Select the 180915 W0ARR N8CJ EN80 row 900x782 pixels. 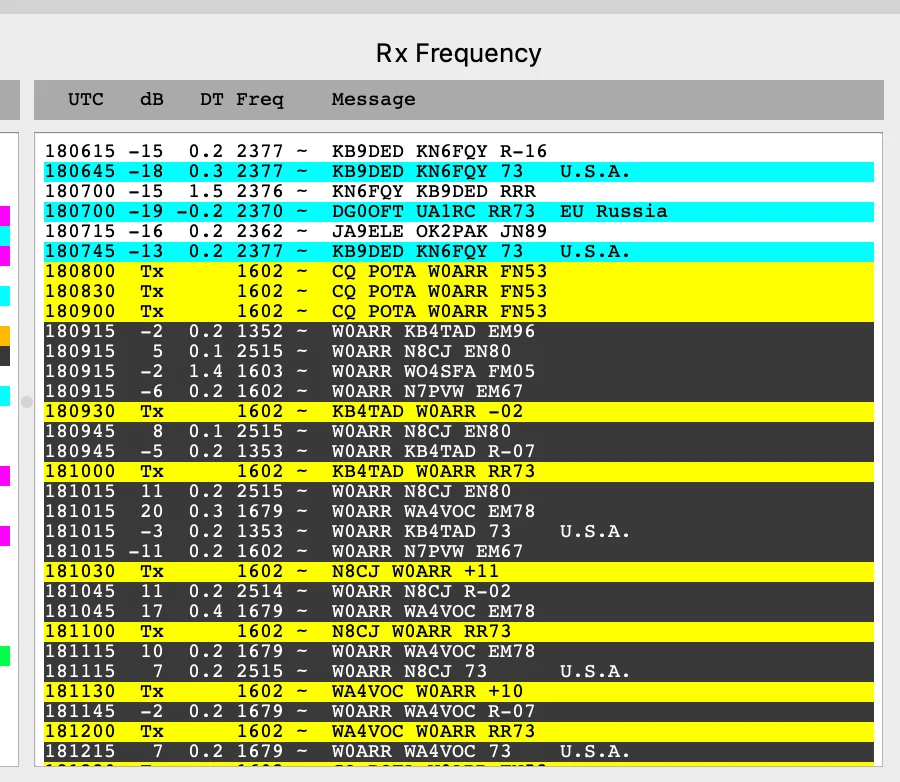point(459,352)
